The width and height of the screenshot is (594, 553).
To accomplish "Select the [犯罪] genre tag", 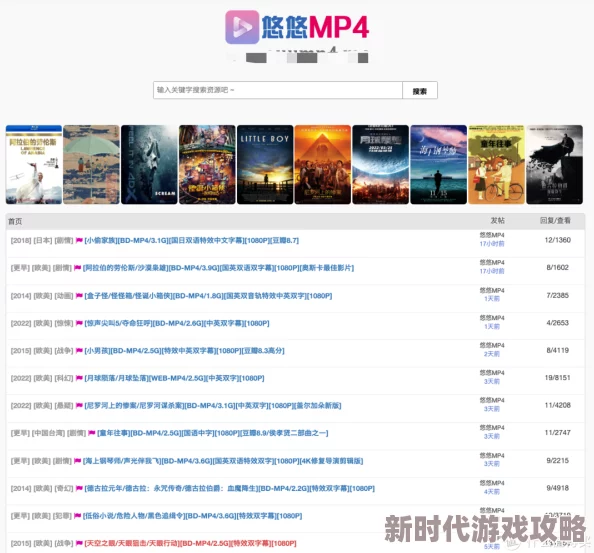I will pyautogui.click(x=62, y=516).
